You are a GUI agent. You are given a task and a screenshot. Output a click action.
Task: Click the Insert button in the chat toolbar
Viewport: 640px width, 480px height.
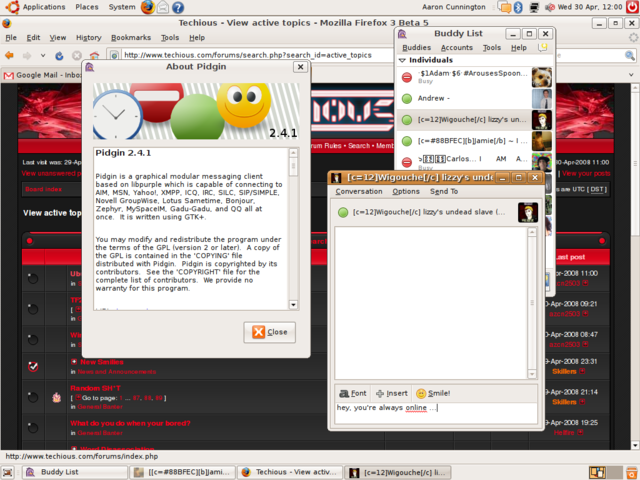point(391,393)
